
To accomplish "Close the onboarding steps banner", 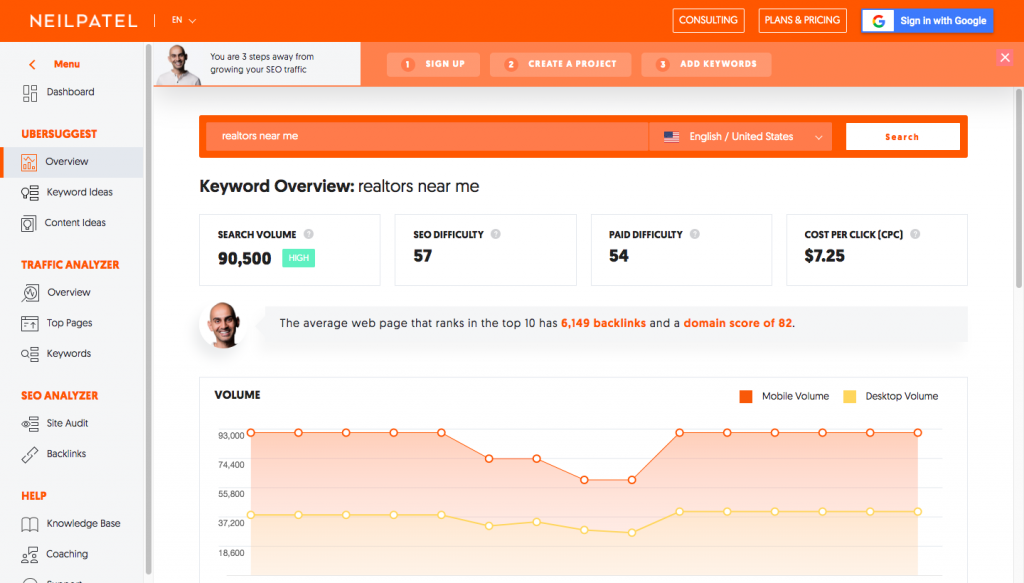I will pyautogui.click(x=1005, y=57).
